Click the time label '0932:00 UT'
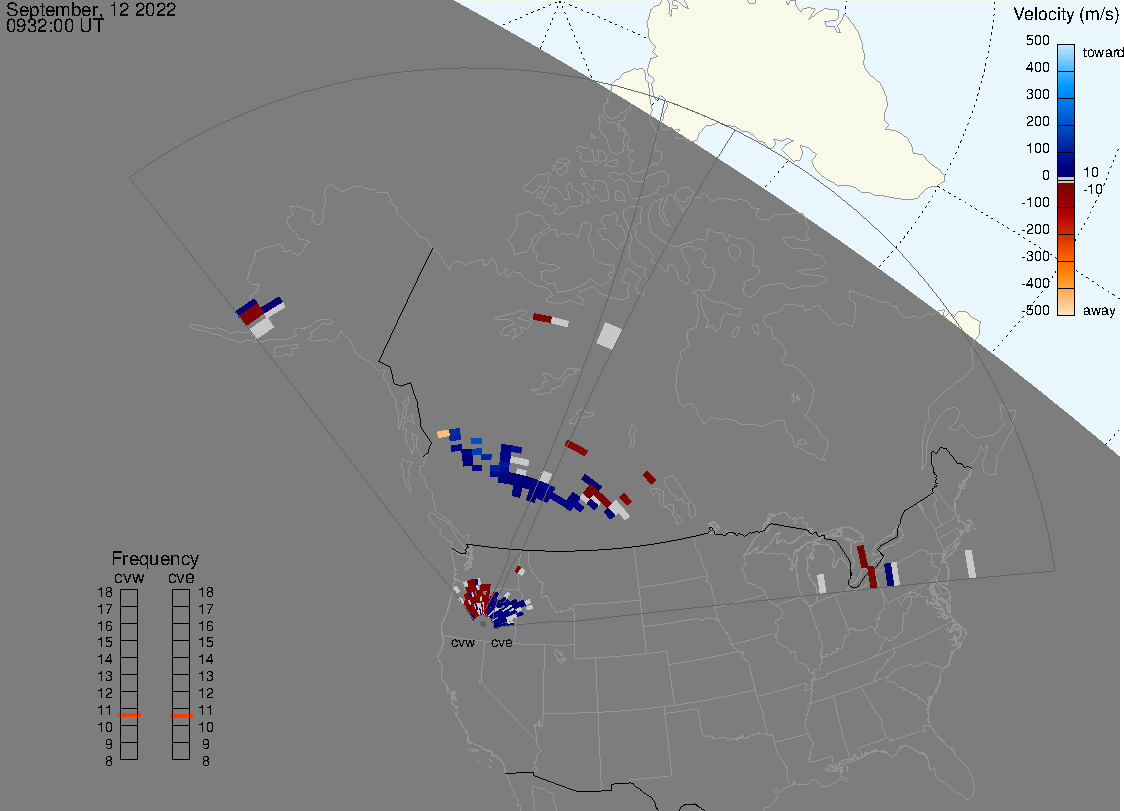 point(54,26)
